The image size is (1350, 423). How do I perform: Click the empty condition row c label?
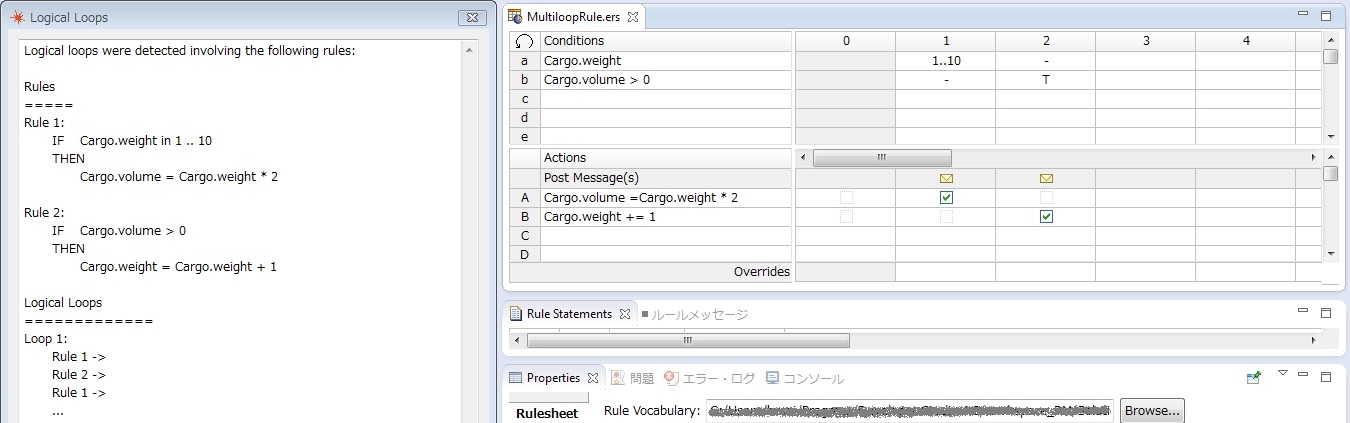point(524,99)
